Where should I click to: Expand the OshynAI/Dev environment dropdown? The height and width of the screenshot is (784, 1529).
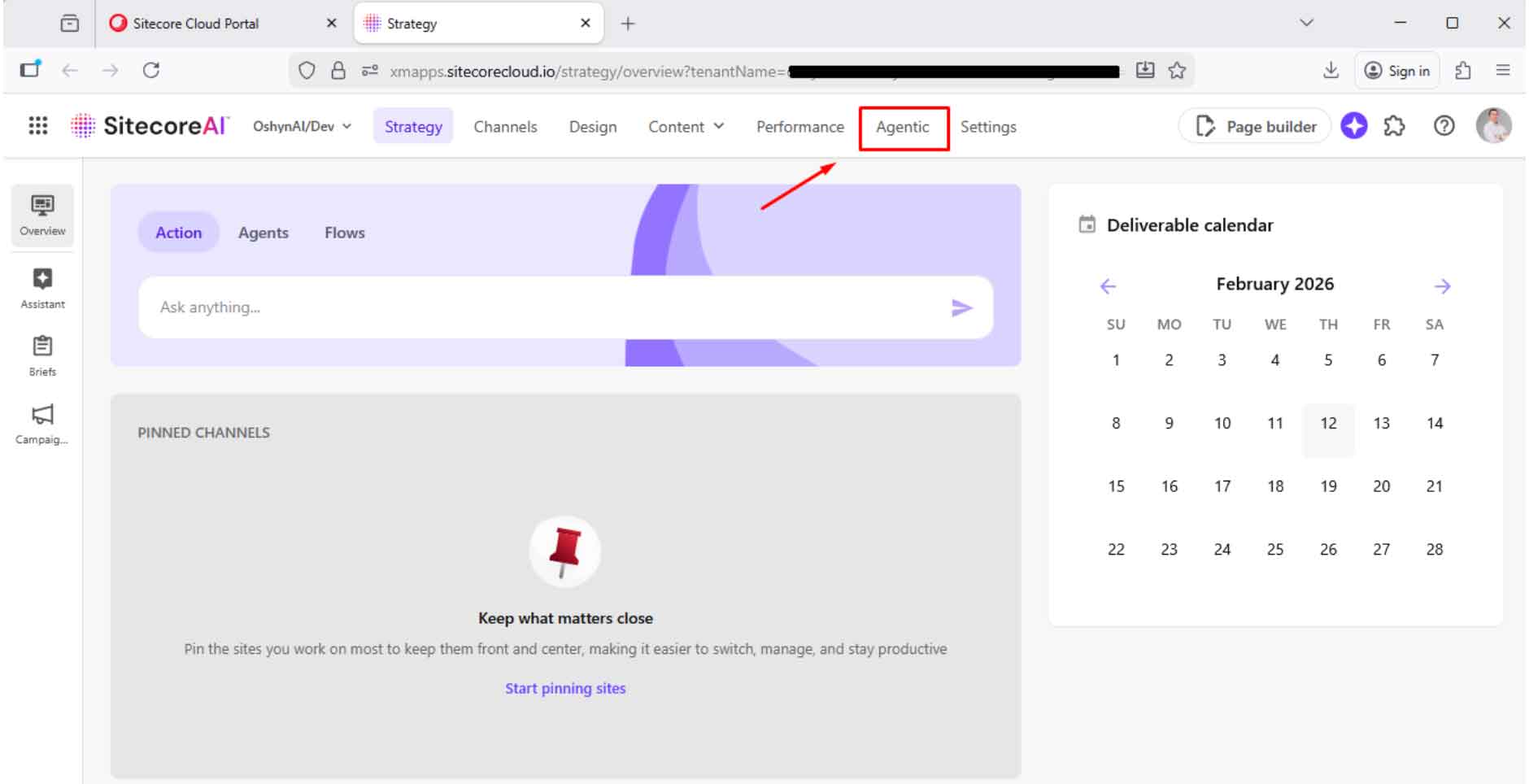(x=303, y=126)
